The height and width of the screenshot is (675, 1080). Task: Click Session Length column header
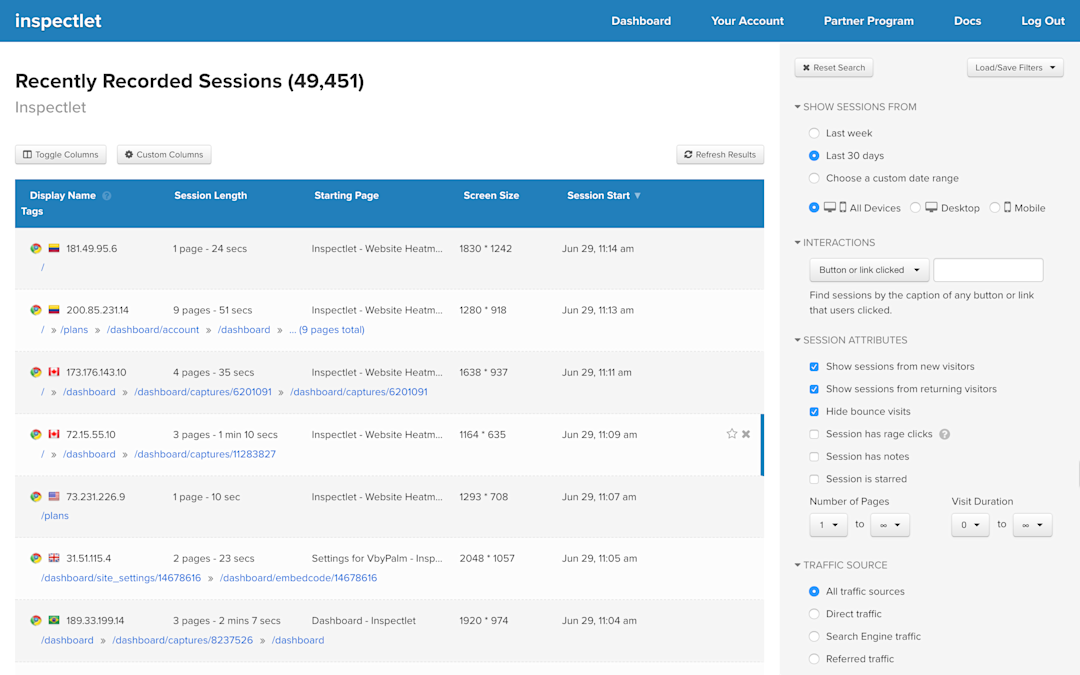(x=210, y=196)
